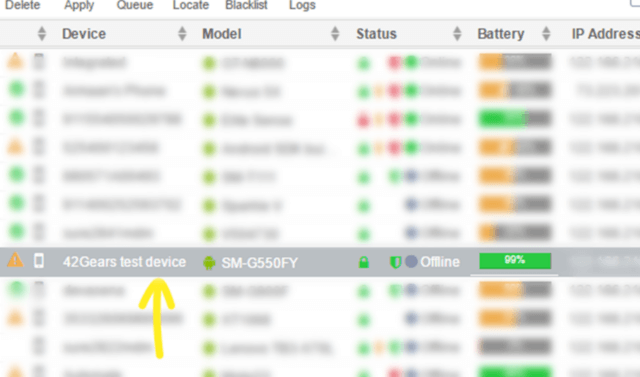Click the orange warning triangle in first row
Viewport: 640px width, 377px height.
click(15, 61)
